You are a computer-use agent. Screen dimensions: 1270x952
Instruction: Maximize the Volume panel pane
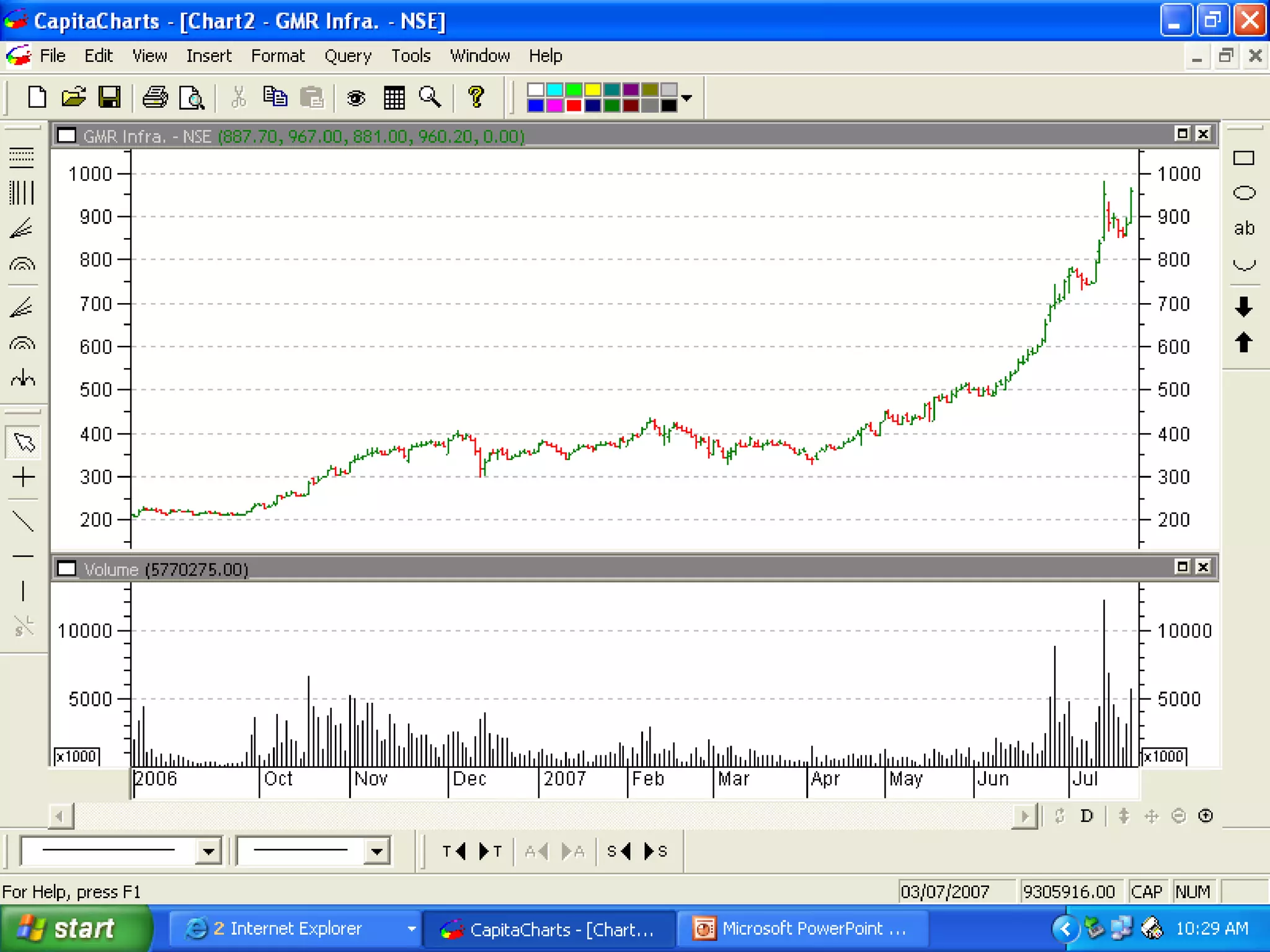tap(1183, 566)
